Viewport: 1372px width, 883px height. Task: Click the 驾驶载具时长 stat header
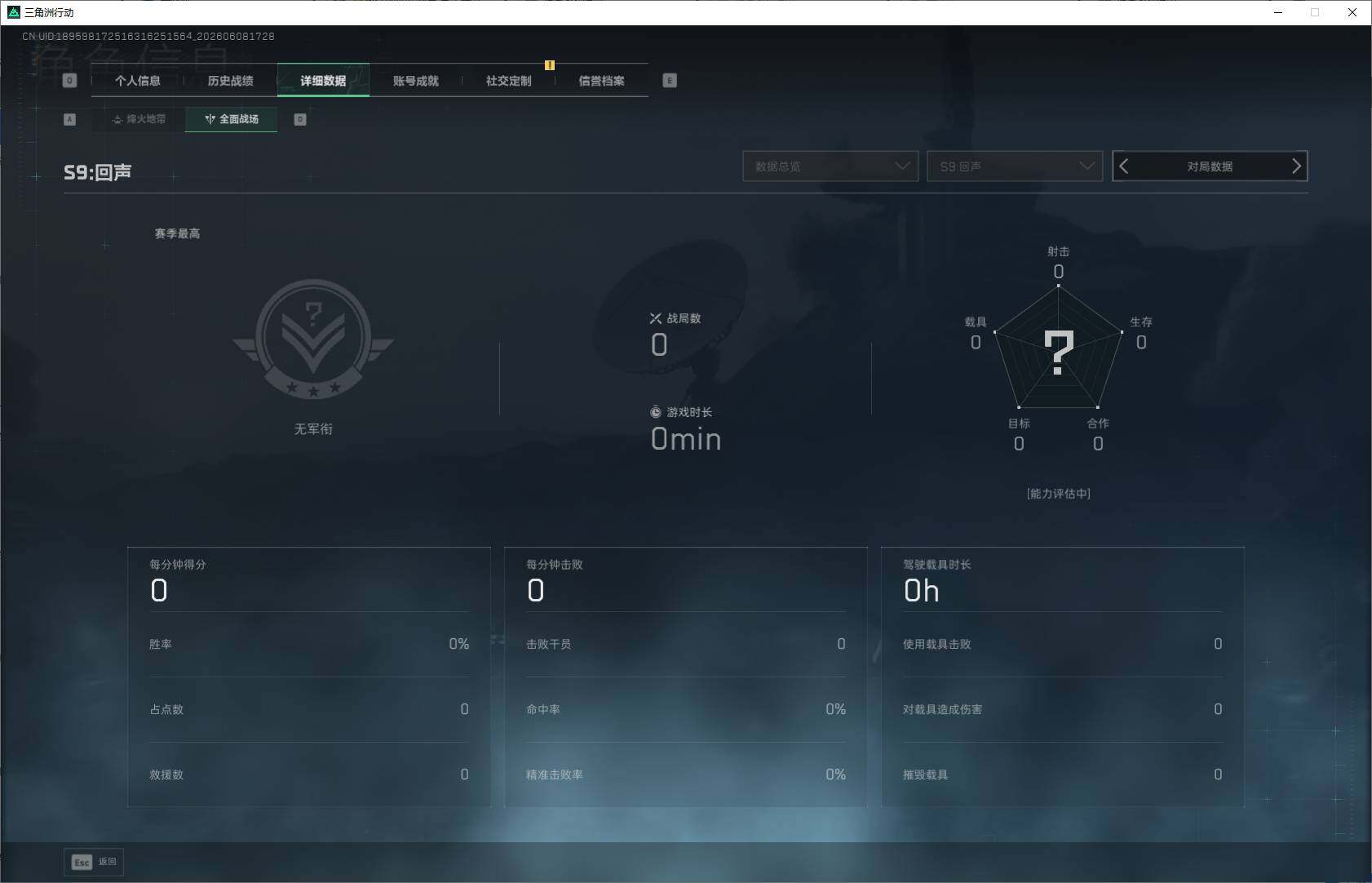936,565
